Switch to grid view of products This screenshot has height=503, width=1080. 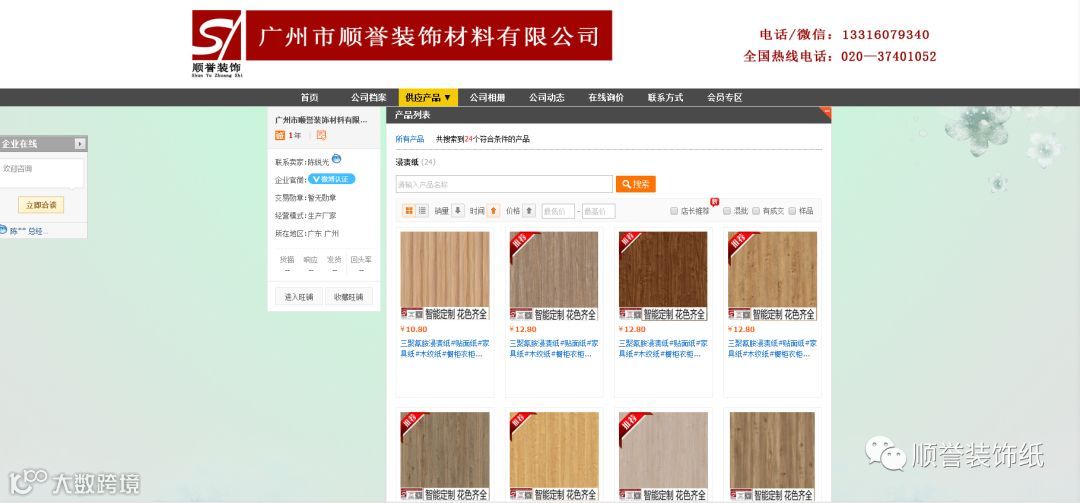coord(409,211)
